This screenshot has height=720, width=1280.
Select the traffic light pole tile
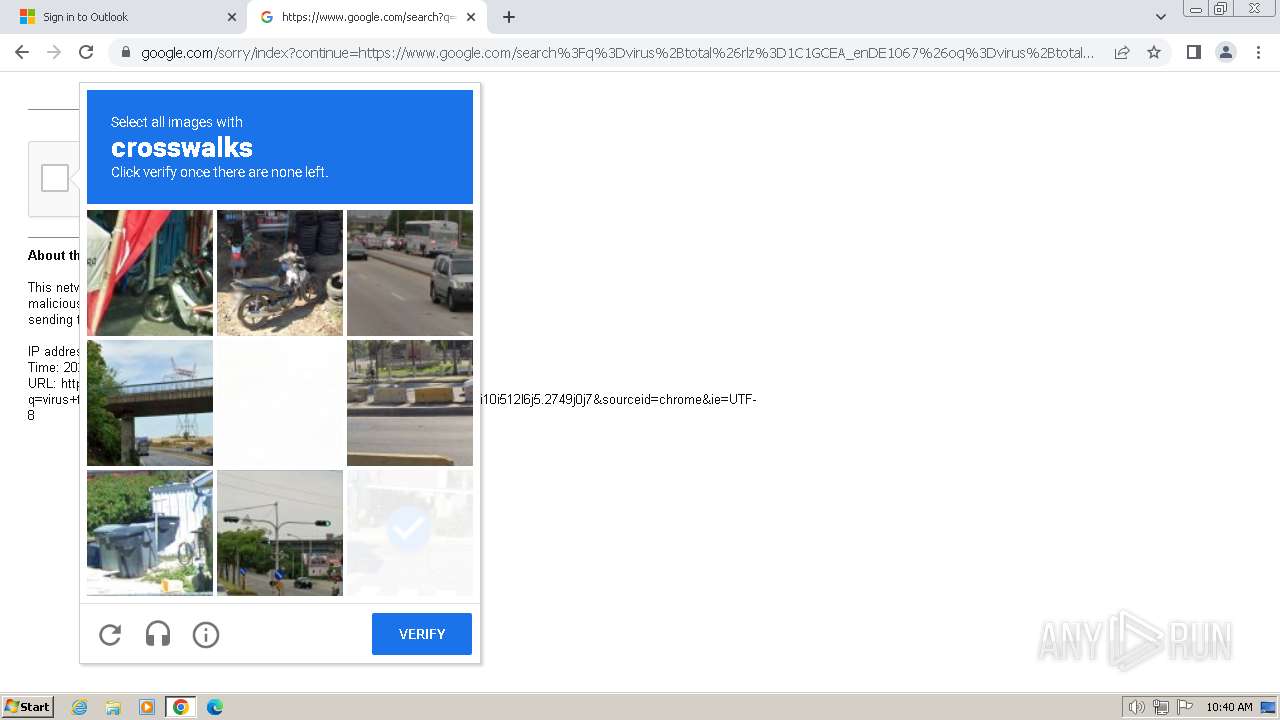[280, 533]
